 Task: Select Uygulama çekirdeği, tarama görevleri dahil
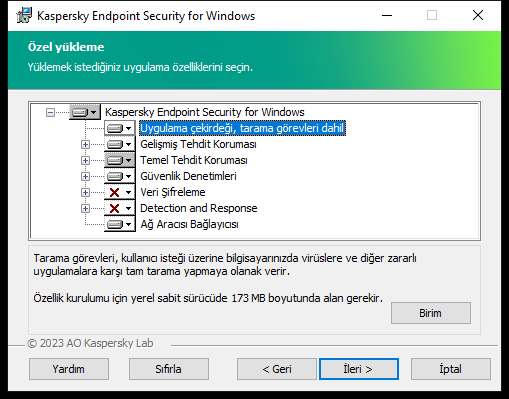coord(242,128)
